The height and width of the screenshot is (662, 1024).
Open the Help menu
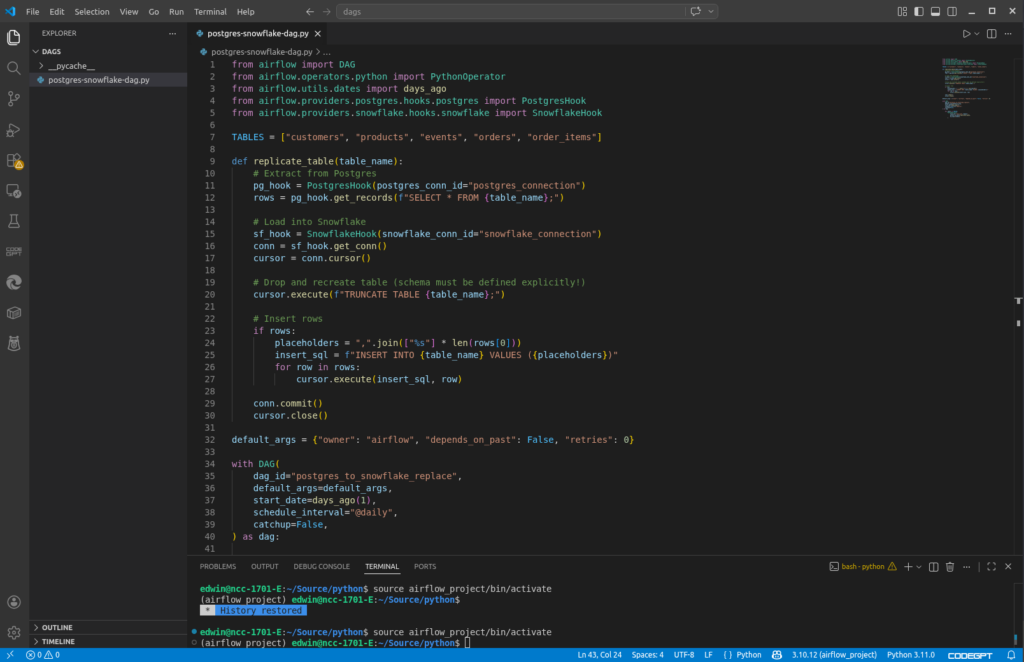(246, 12)
